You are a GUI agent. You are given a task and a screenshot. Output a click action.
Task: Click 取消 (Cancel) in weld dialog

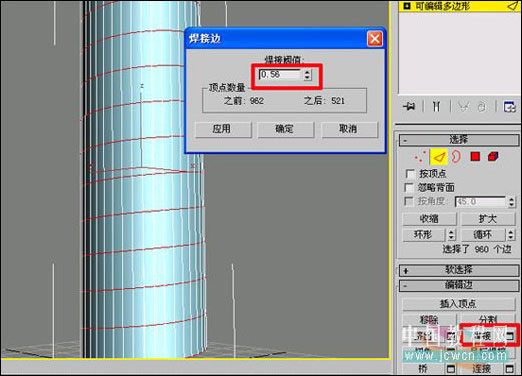tap(350, 129)
